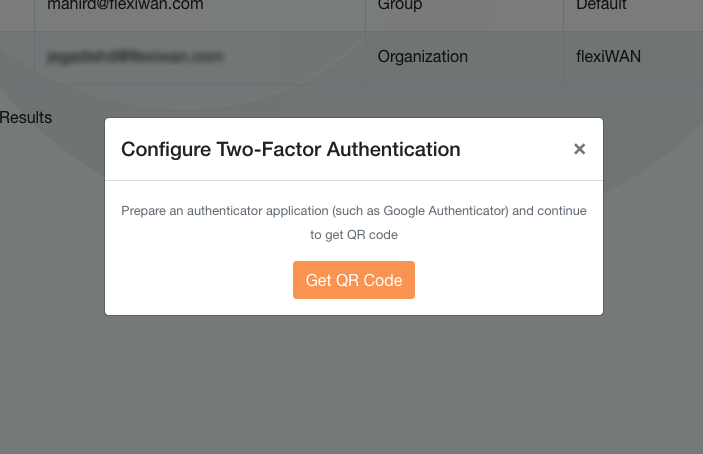Screen dimensions: 703x454
Task: Select the Configure Two-Factor Authentication title
Action: [291, 149]
